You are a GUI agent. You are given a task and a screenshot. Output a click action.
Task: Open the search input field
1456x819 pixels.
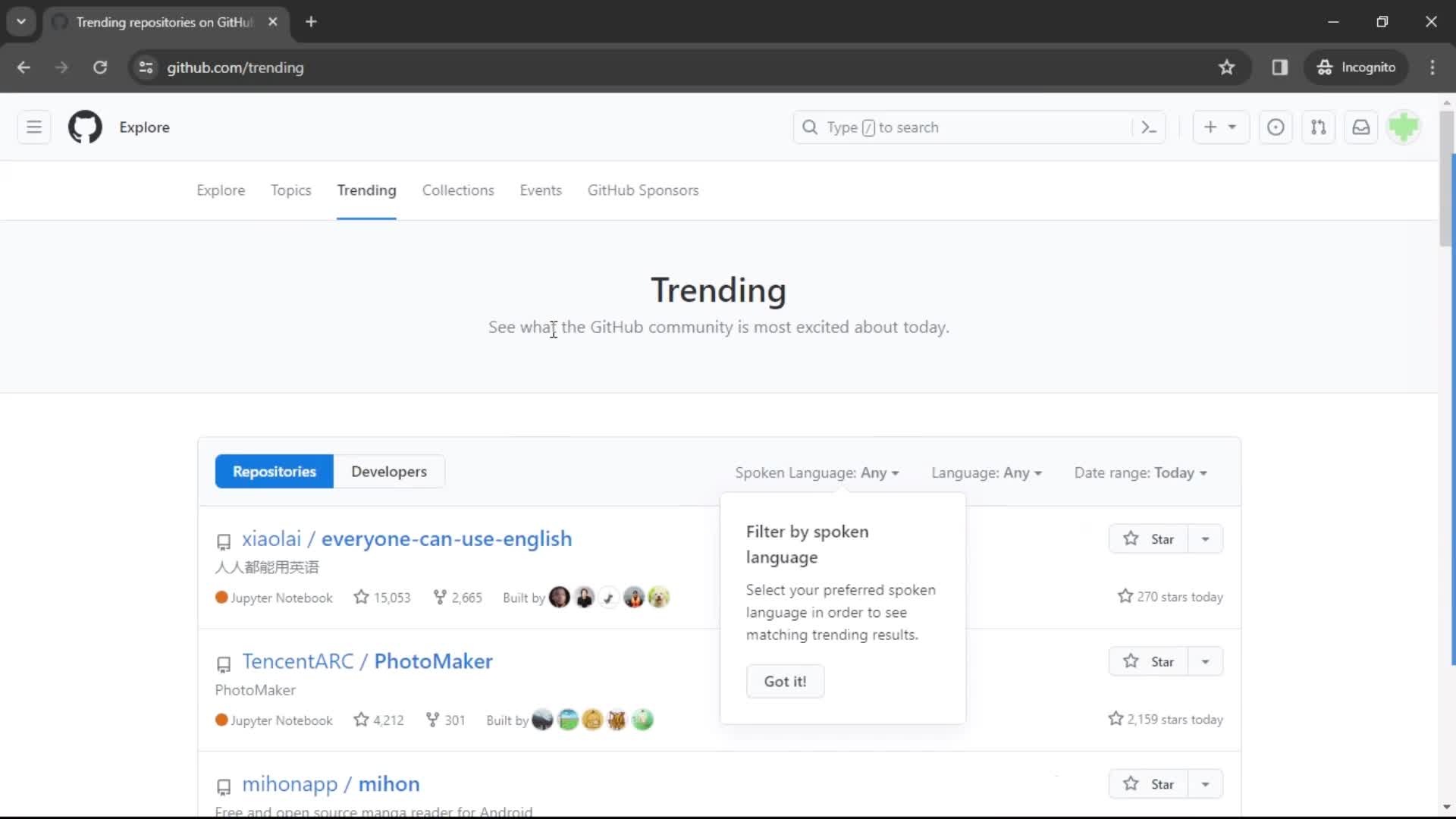(x=980, y=127)
